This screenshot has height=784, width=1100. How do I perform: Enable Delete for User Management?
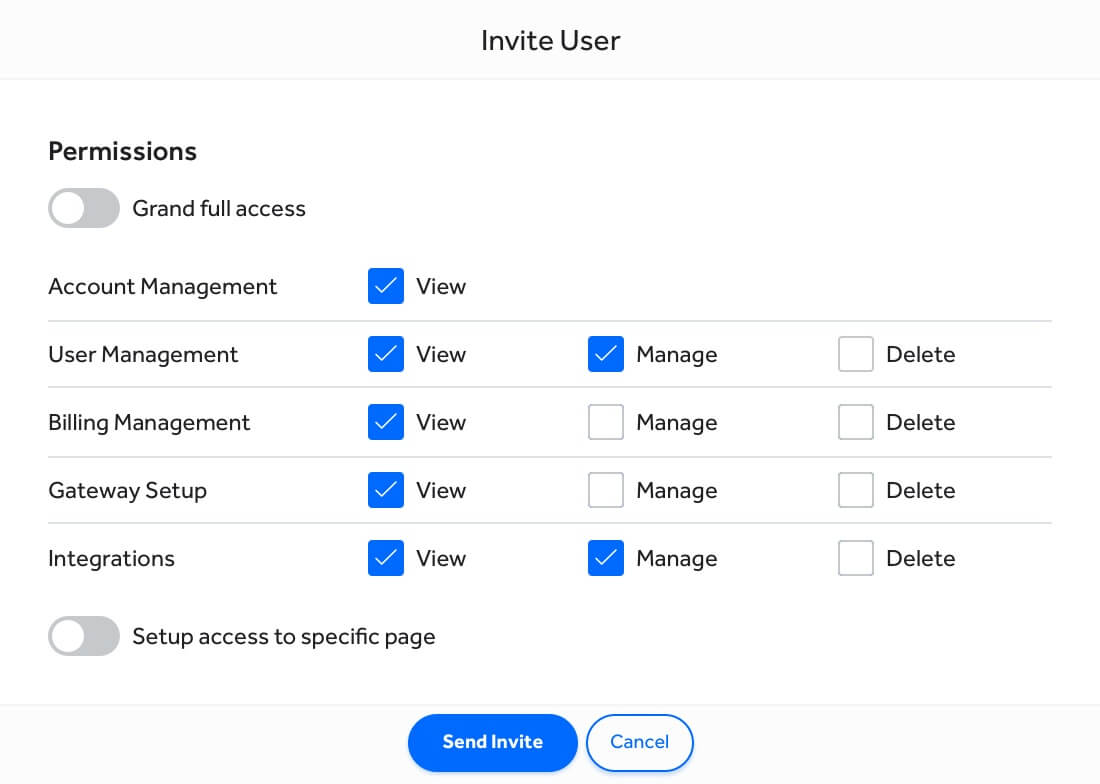pyautogui.click(x=855, y=354)
